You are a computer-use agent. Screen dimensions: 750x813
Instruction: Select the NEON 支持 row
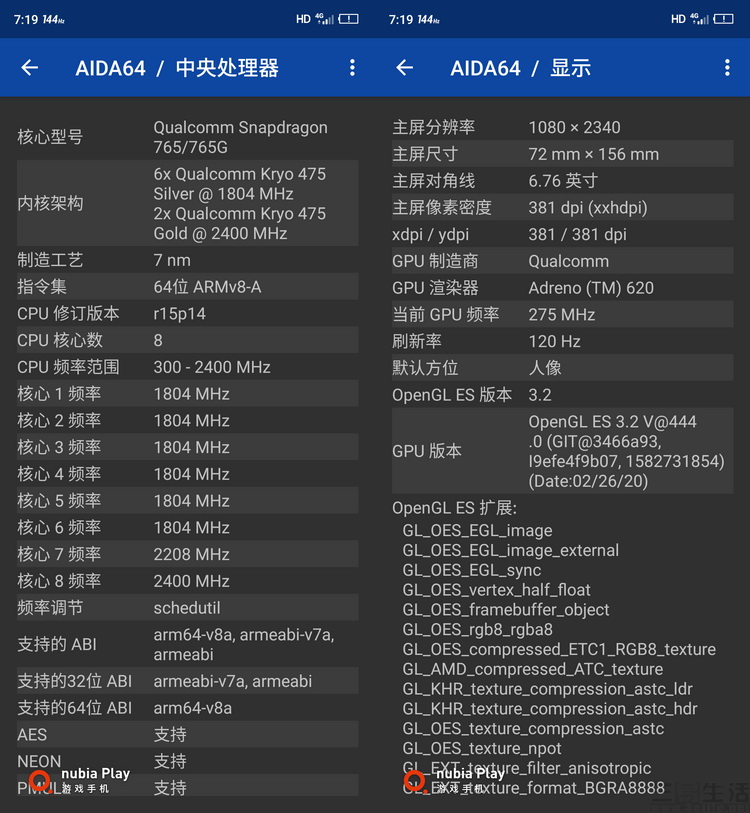tap(188, 761)
